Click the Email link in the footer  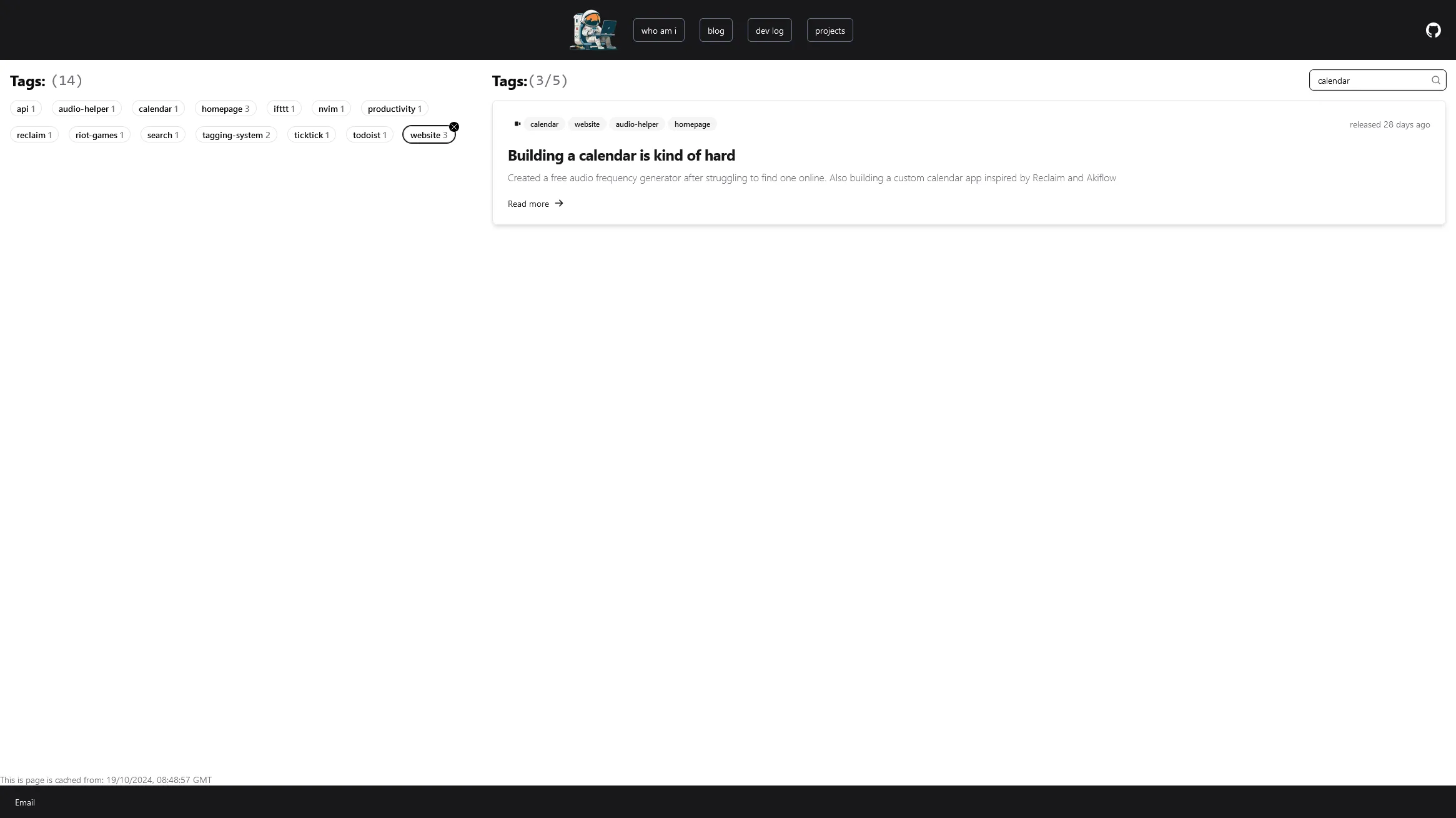coord(25,802)
